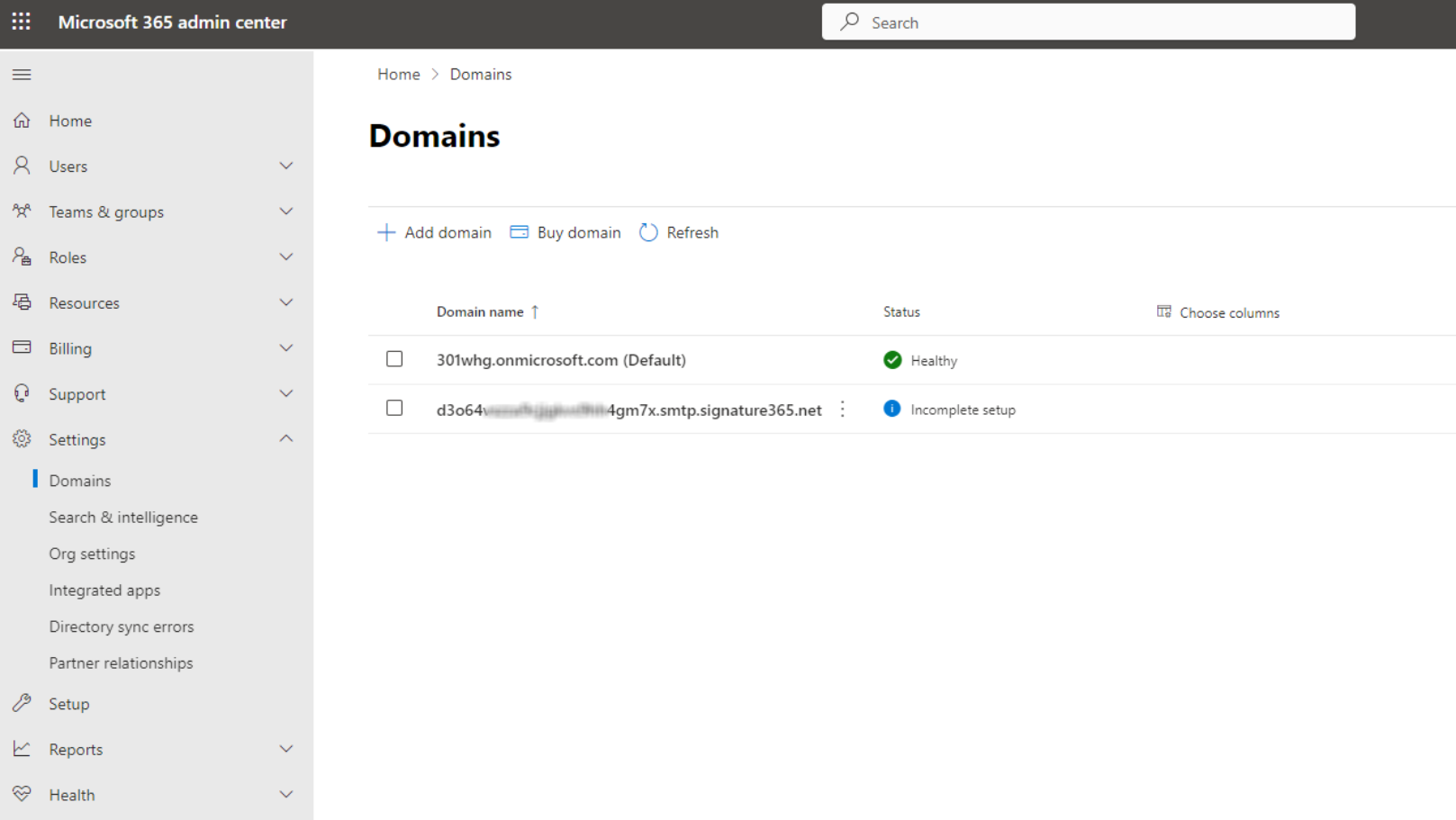The image size is (1456, 820).
Task: Click Add domain button label
Action: tap(448, 232)
